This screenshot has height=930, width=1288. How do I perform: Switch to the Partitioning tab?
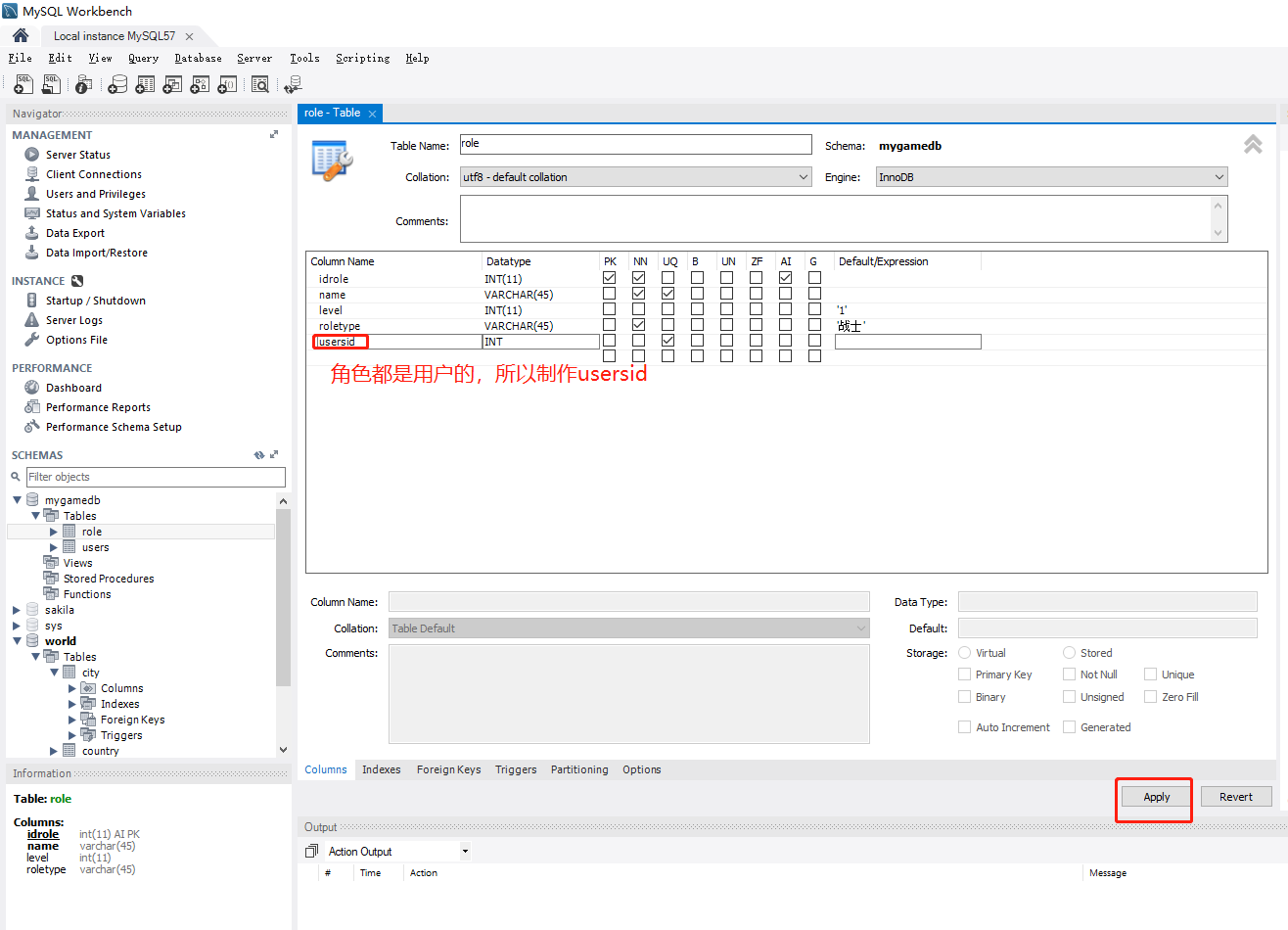click(x=579, y=769)
